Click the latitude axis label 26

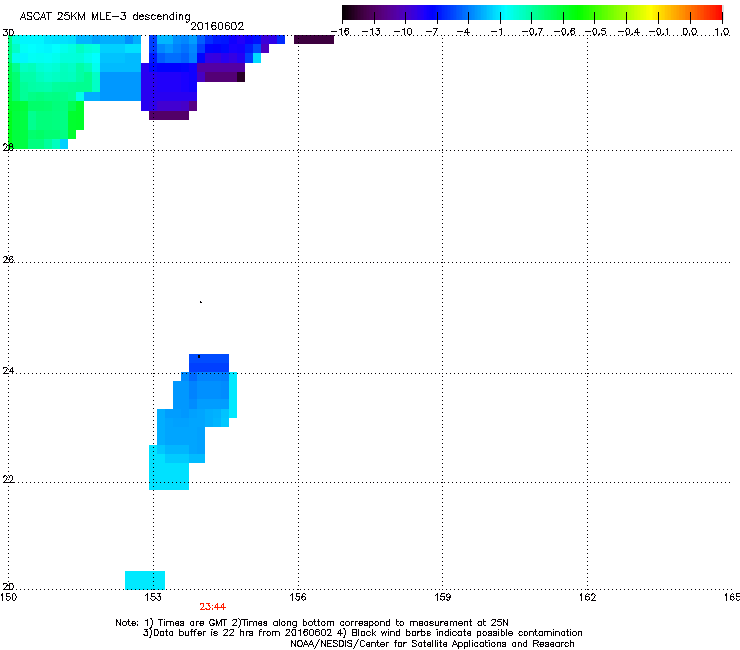[x=8, y=259]
